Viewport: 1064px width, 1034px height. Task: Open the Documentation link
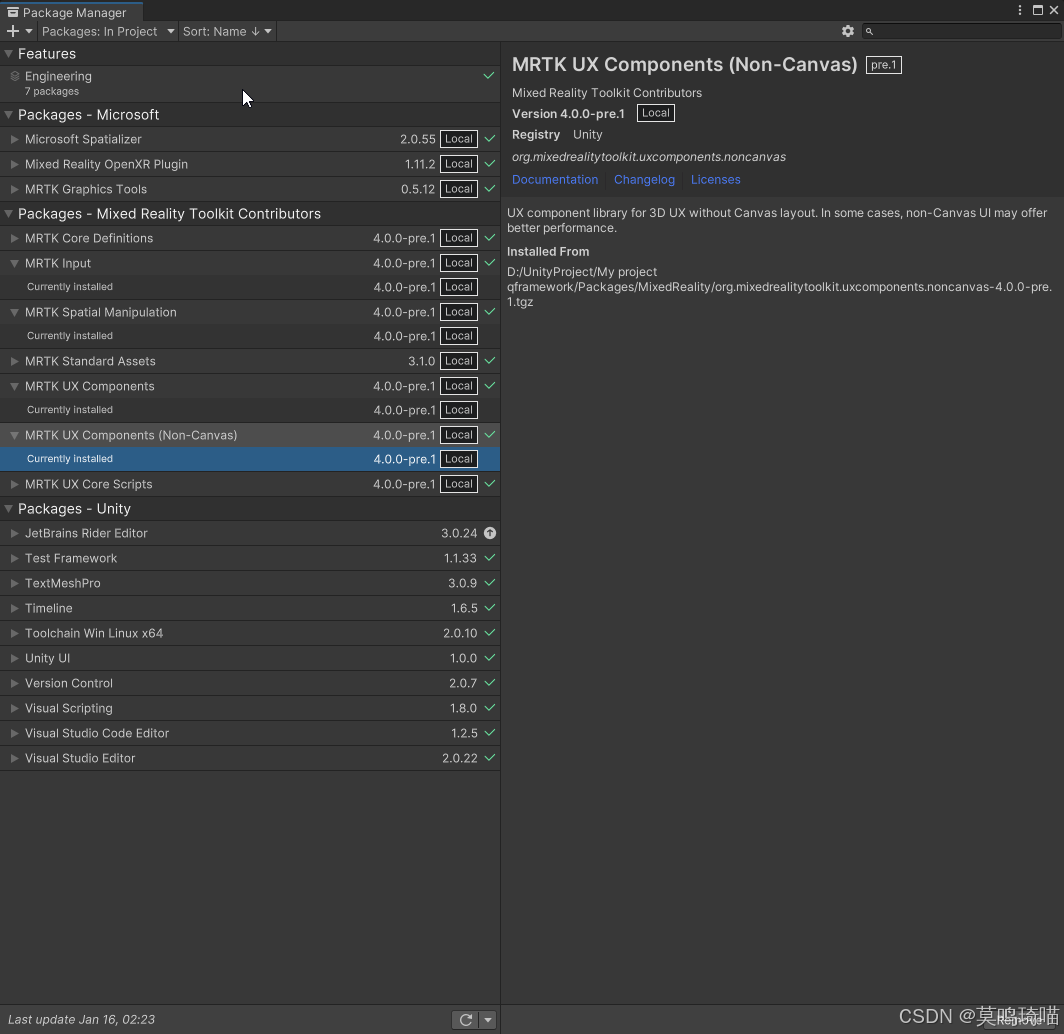[555, 180]
